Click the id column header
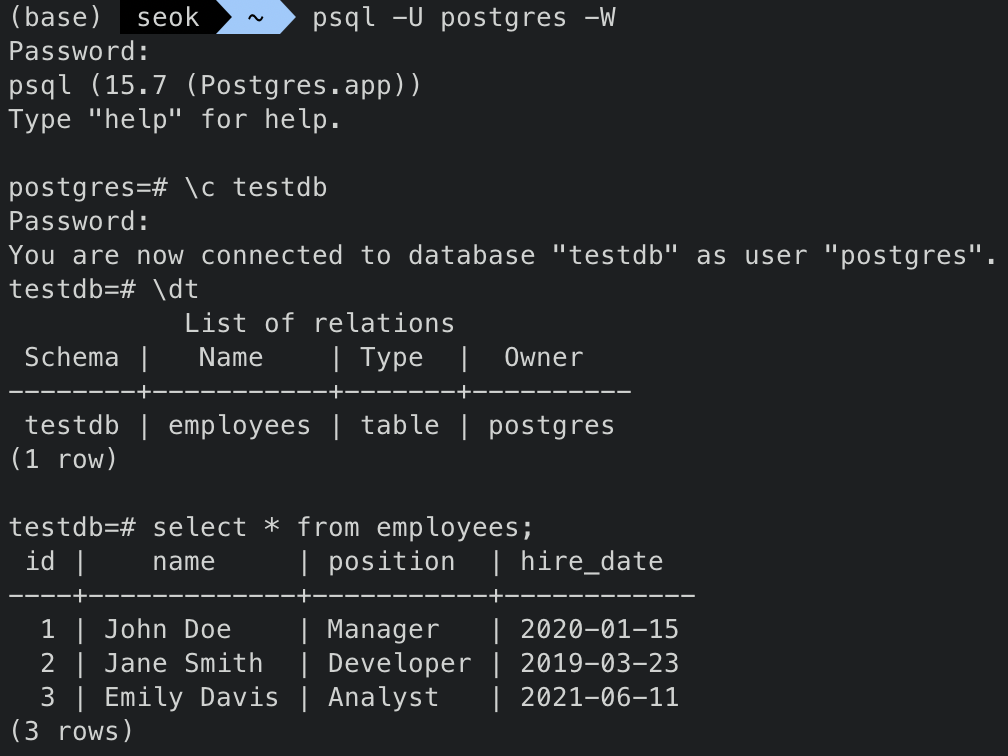This screenshot has height=756, width=1008. tap(40, 561)
